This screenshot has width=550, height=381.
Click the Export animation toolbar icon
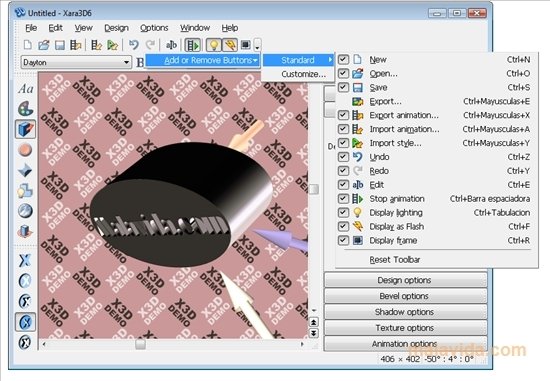[75, 45]
